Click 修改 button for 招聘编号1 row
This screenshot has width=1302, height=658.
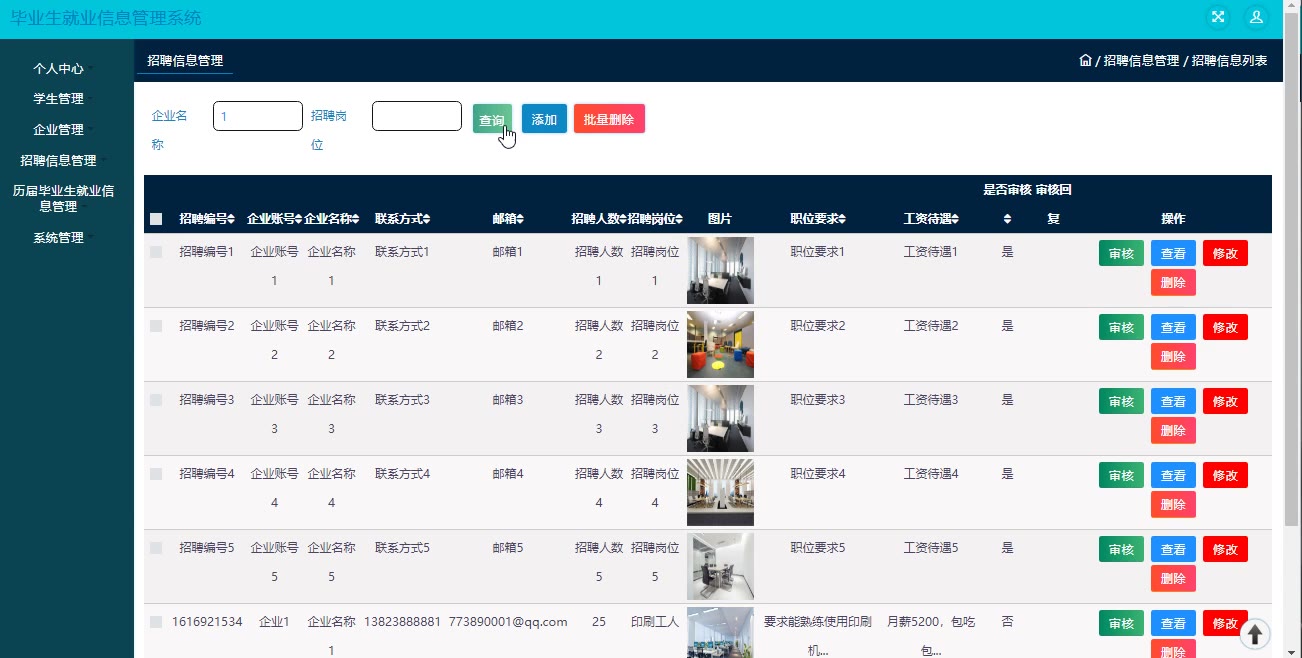[1225, 253]
